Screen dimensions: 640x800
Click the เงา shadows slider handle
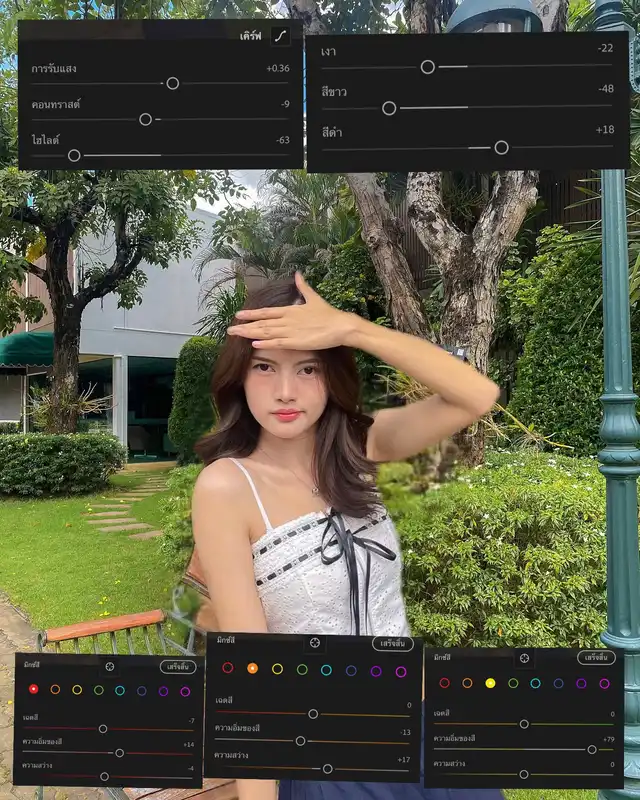point(428,67)
